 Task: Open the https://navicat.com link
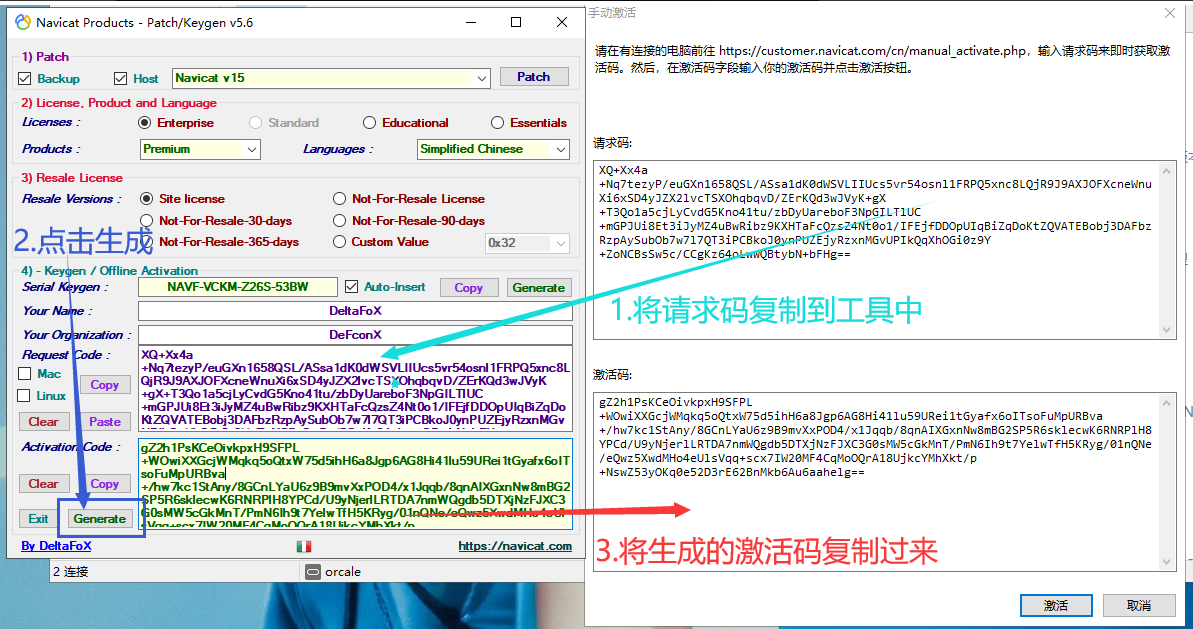[x=515, y=546]
